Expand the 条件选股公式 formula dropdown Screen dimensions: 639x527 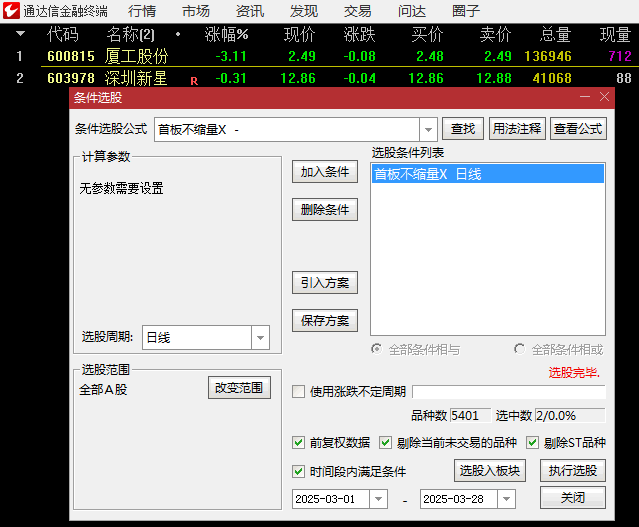(x=428, y=130)
